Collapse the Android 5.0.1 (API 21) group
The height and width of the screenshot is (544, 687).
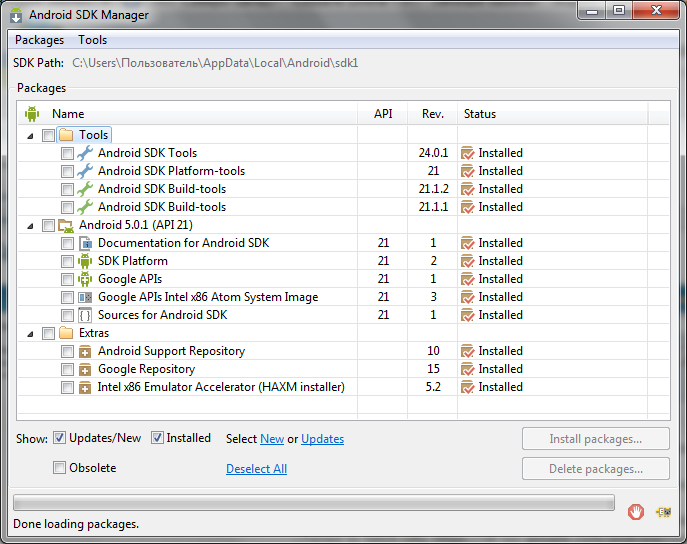coord(30,226)
